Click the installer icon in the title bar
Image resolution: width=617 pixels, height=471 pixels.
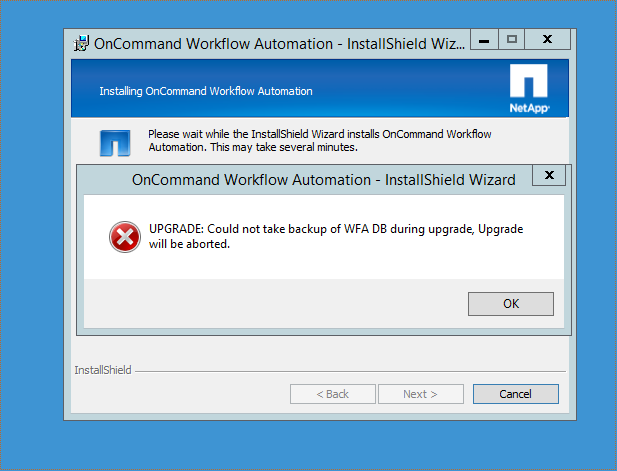(80, 43)
